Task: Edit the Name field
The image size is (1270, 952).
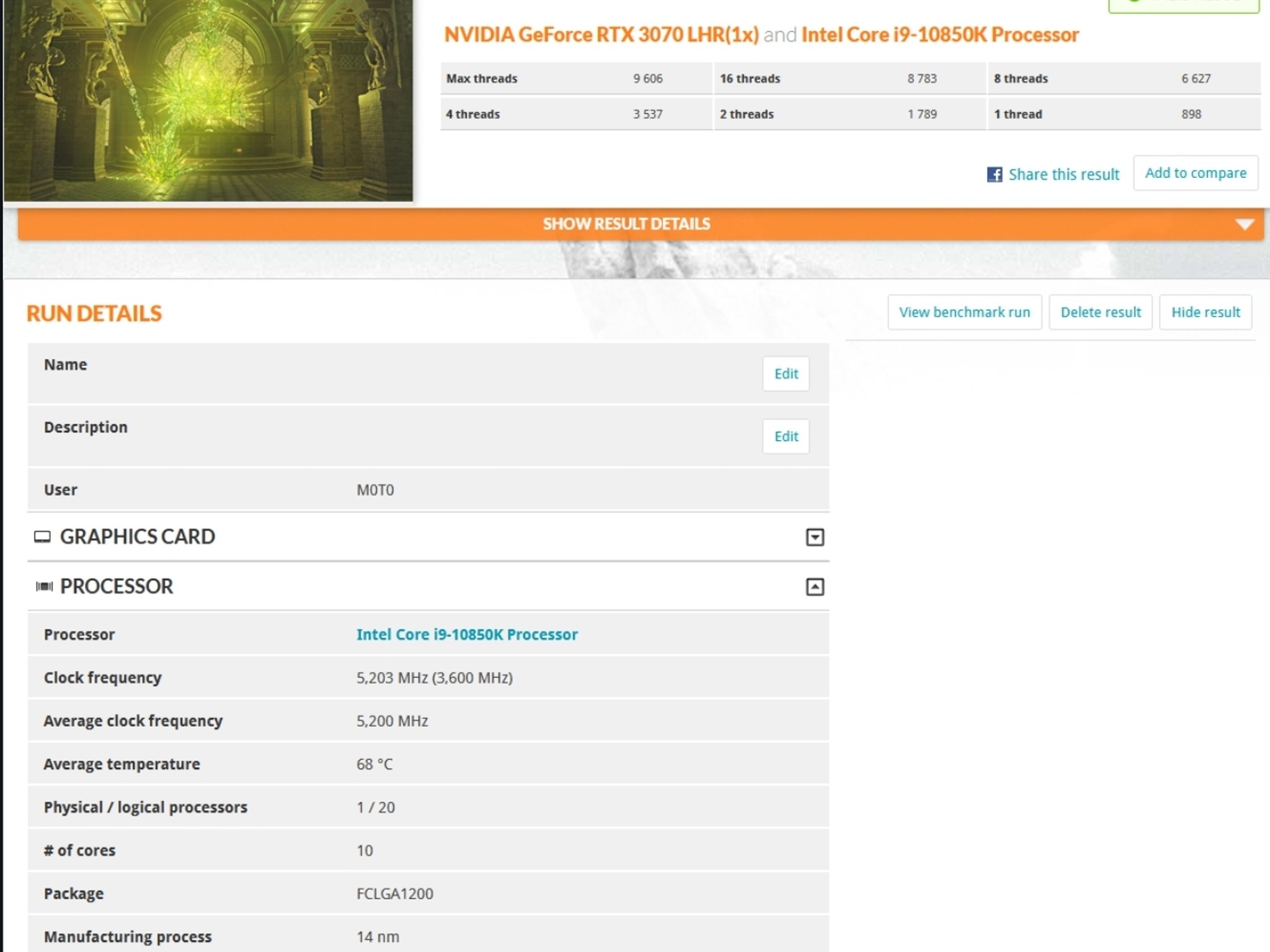Action: (x=786, y=374)
